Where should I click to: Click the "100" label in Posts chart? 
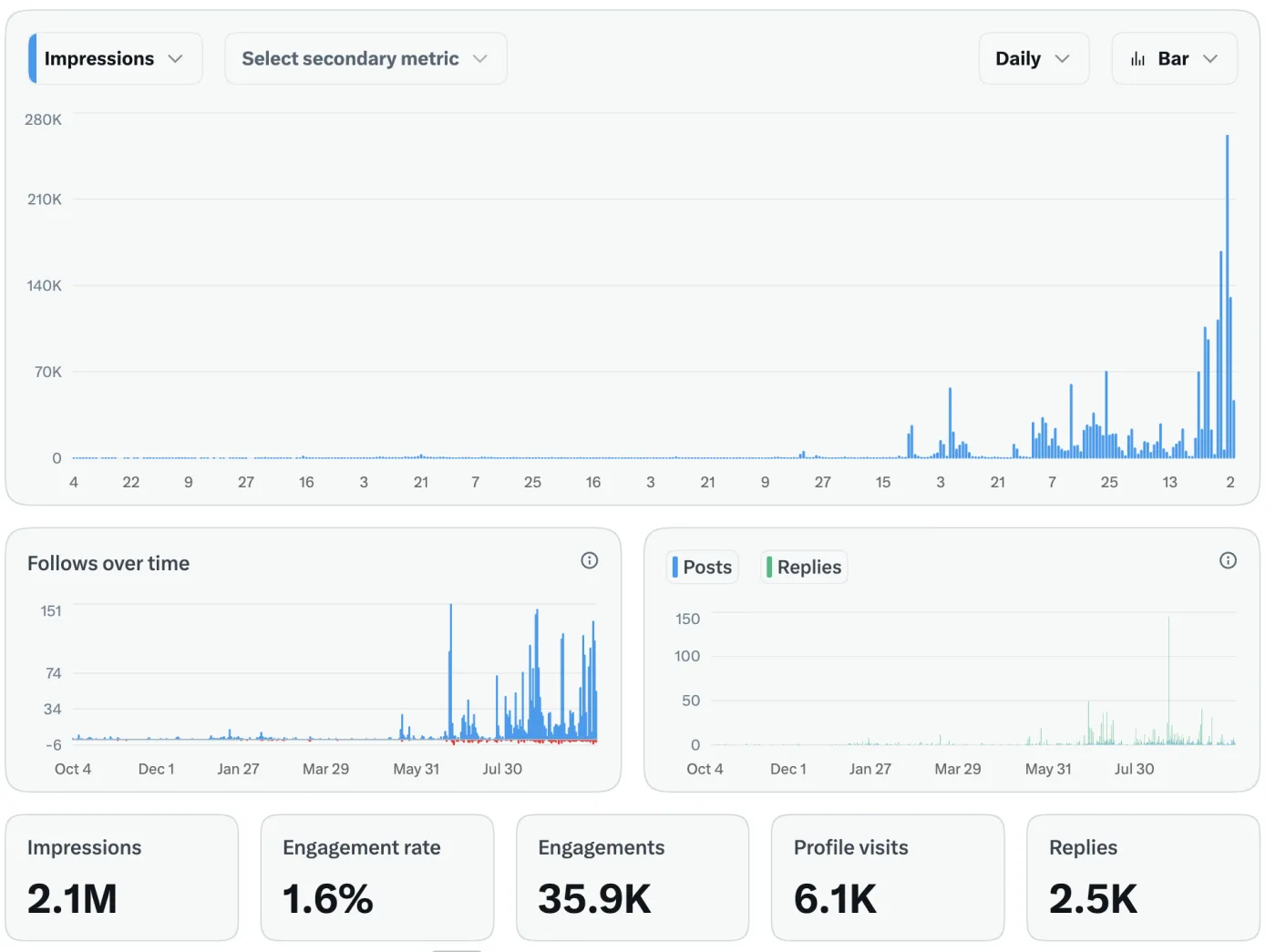[687, 656]
